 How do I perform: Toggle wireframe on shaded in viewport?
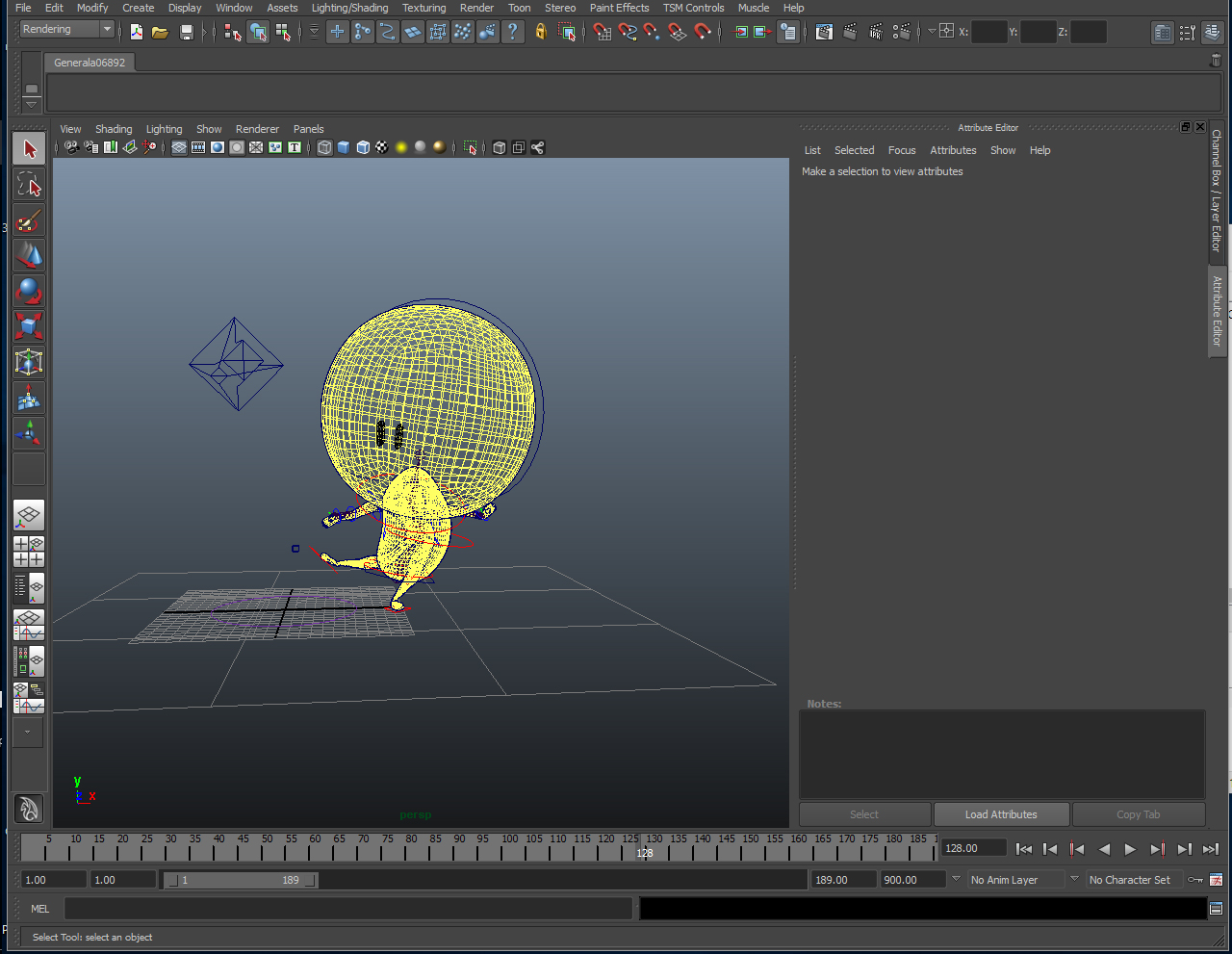pos(363,147)
